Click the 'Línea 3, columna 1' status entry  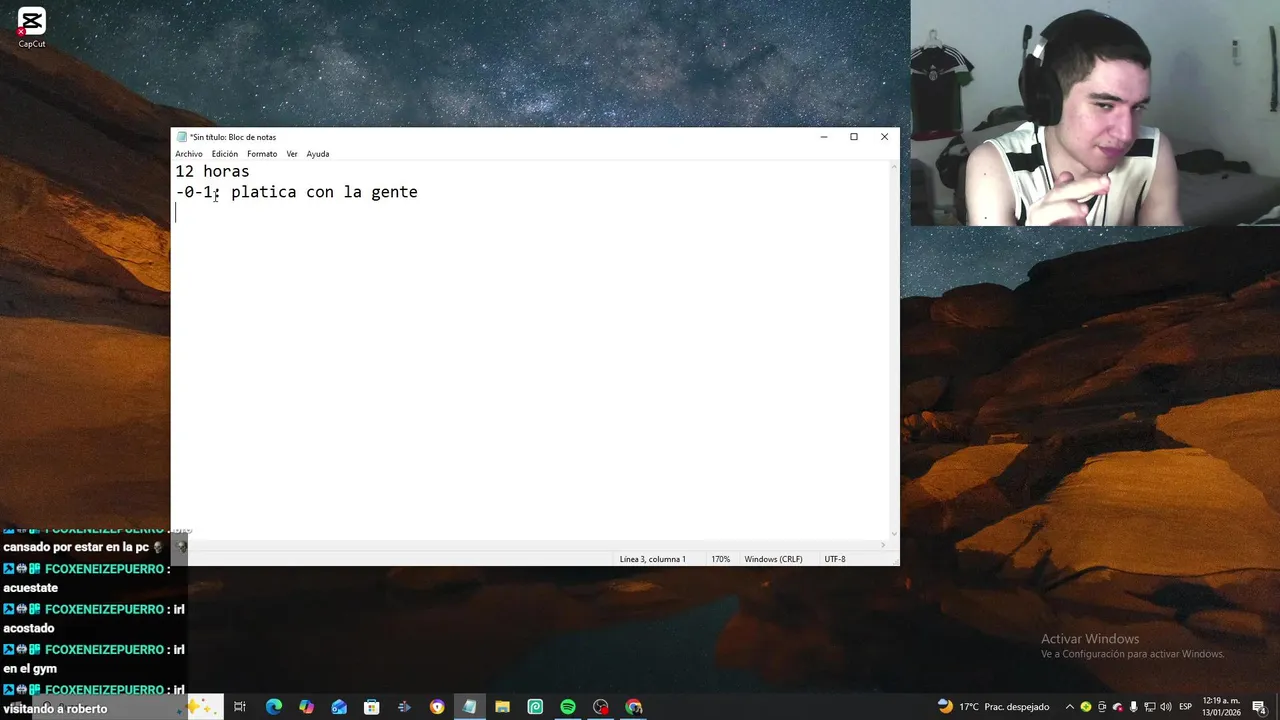tap(653, 559)
